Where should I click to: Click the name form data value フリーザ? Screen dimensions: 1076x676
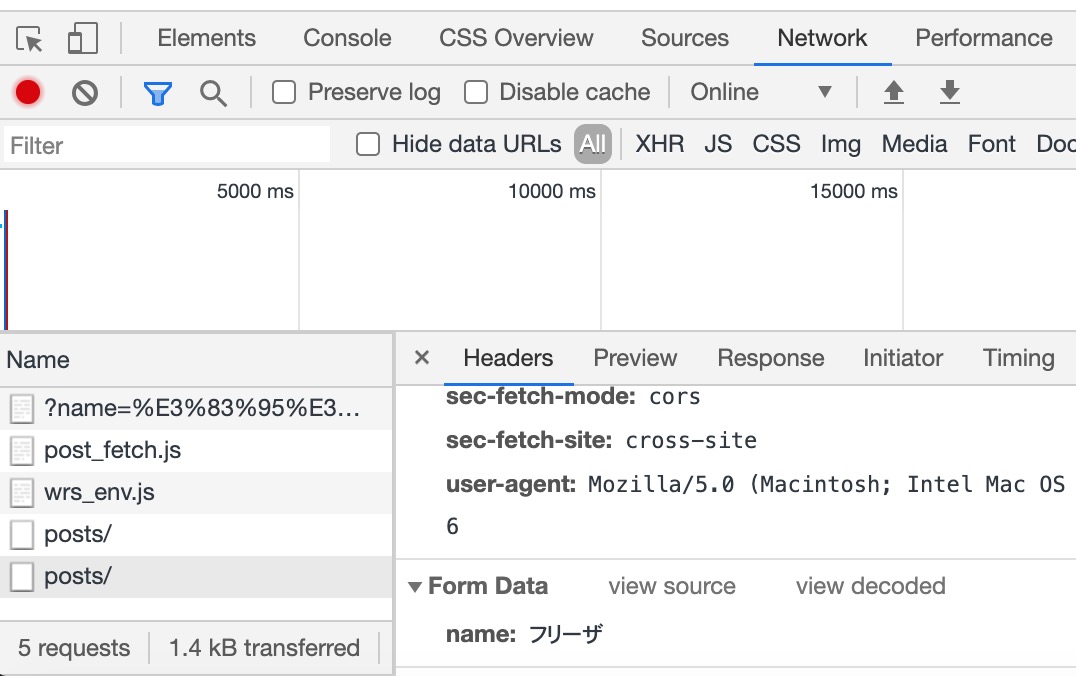click(565, 633)
